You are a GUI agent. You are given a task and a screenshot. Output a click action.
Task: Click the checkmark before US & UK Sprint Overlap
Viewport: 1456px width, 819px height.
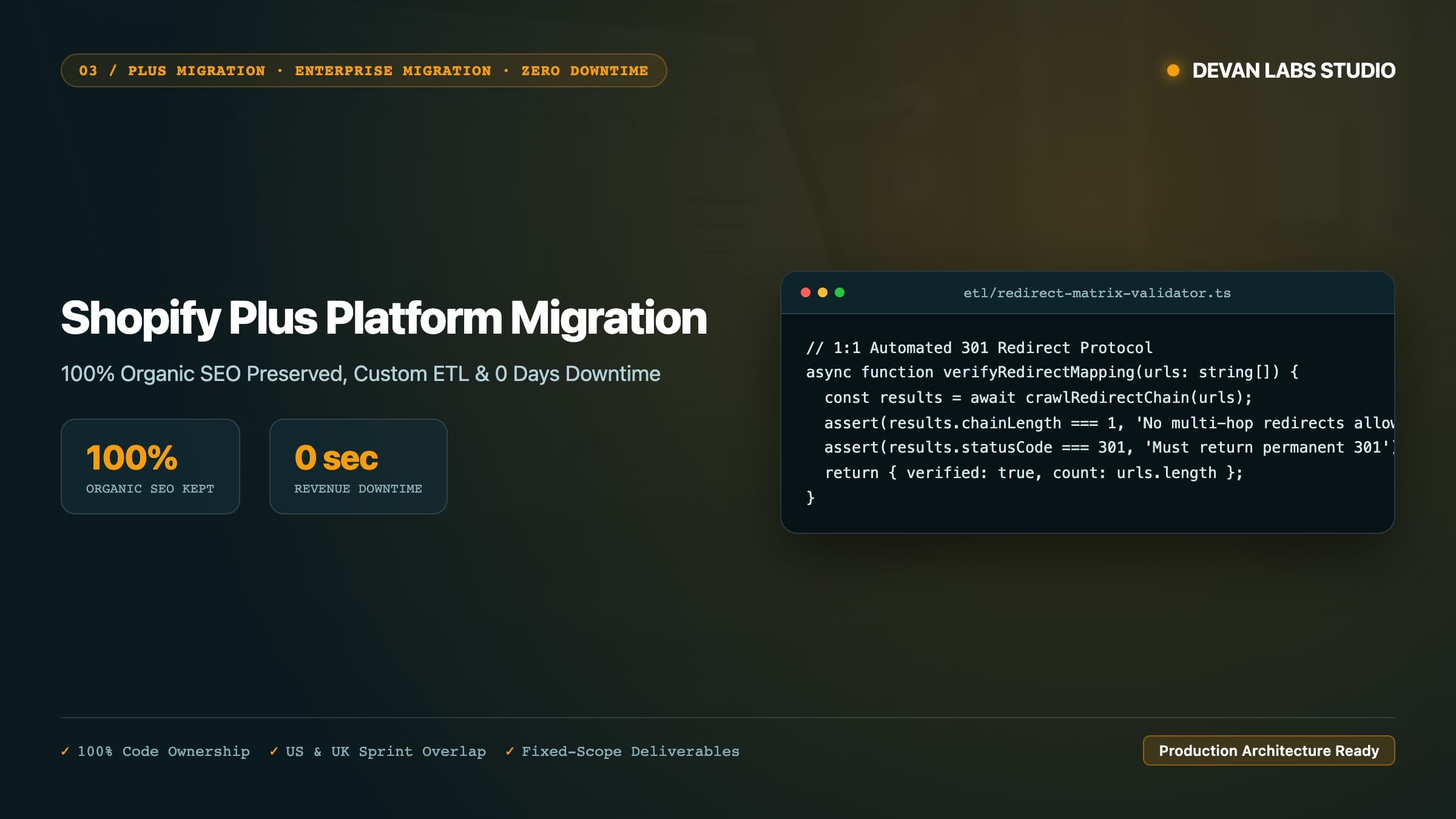click(x=274, y=751)
